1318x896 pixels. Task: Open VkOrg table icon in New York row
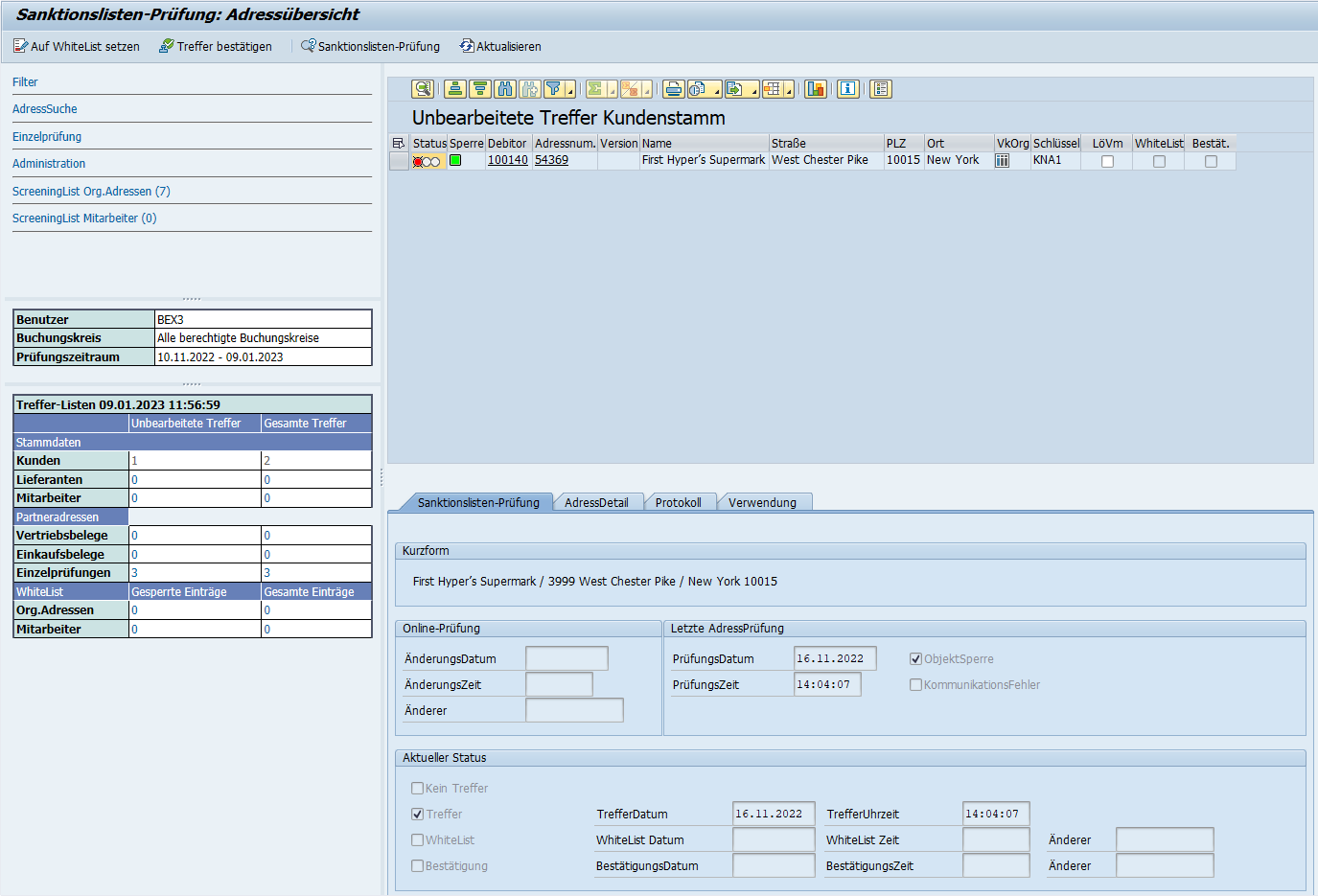click(x=1002, y=161)
